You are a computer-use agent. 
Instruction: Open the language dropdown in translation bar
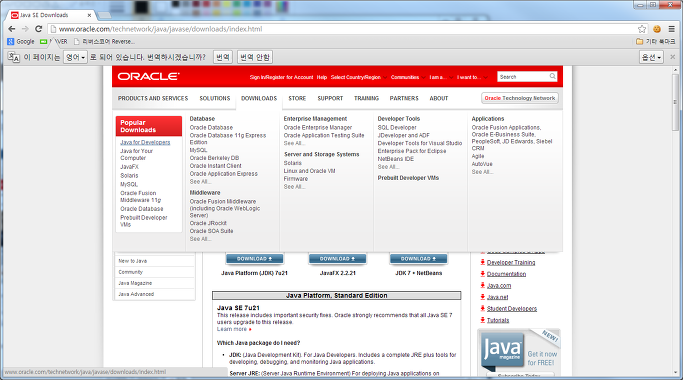[75, 57]
